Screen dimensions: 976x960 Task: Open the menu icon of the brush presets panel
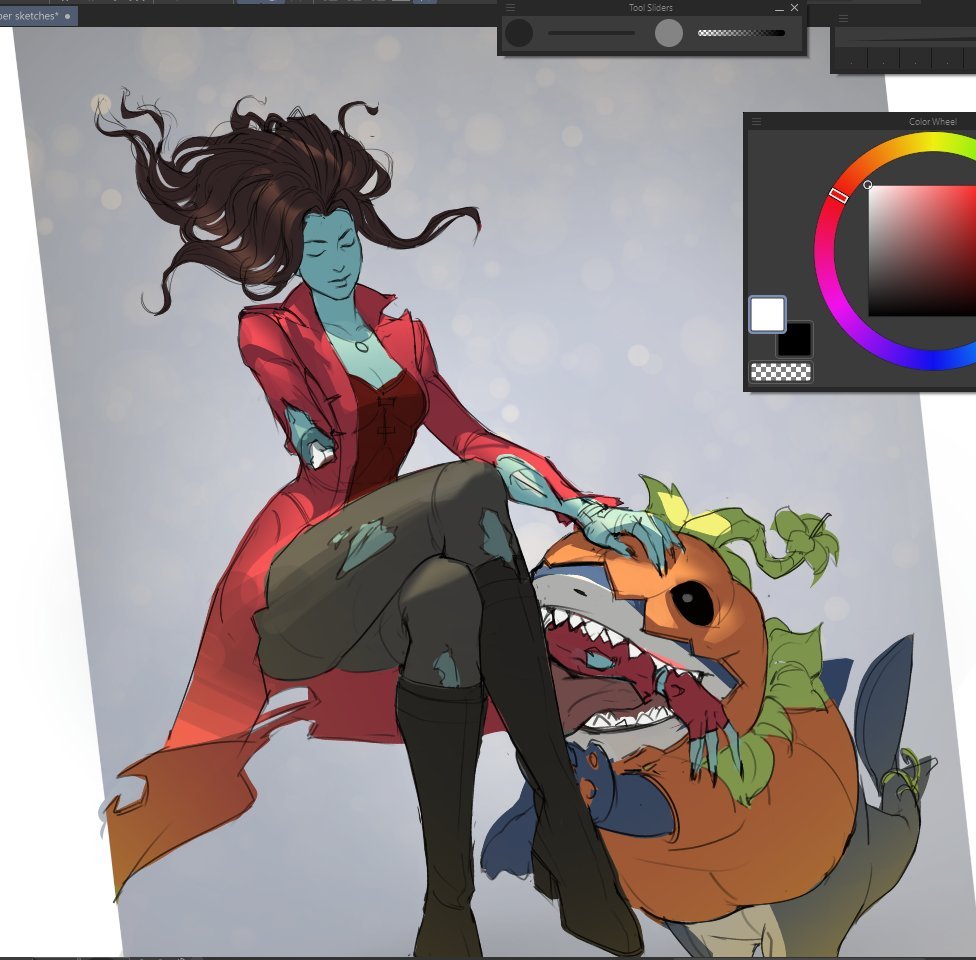pyautogui.click(x=843, y=19)
